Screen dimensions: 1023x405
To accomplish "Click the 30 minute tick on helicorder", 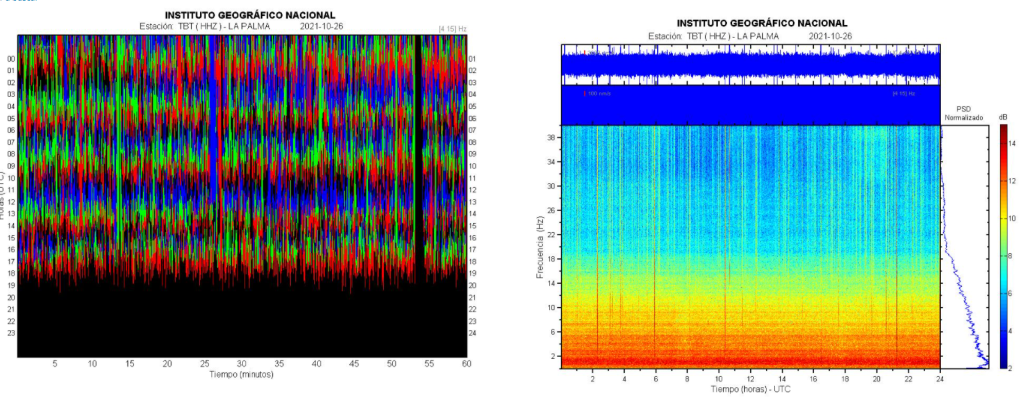I will [242, 364].
